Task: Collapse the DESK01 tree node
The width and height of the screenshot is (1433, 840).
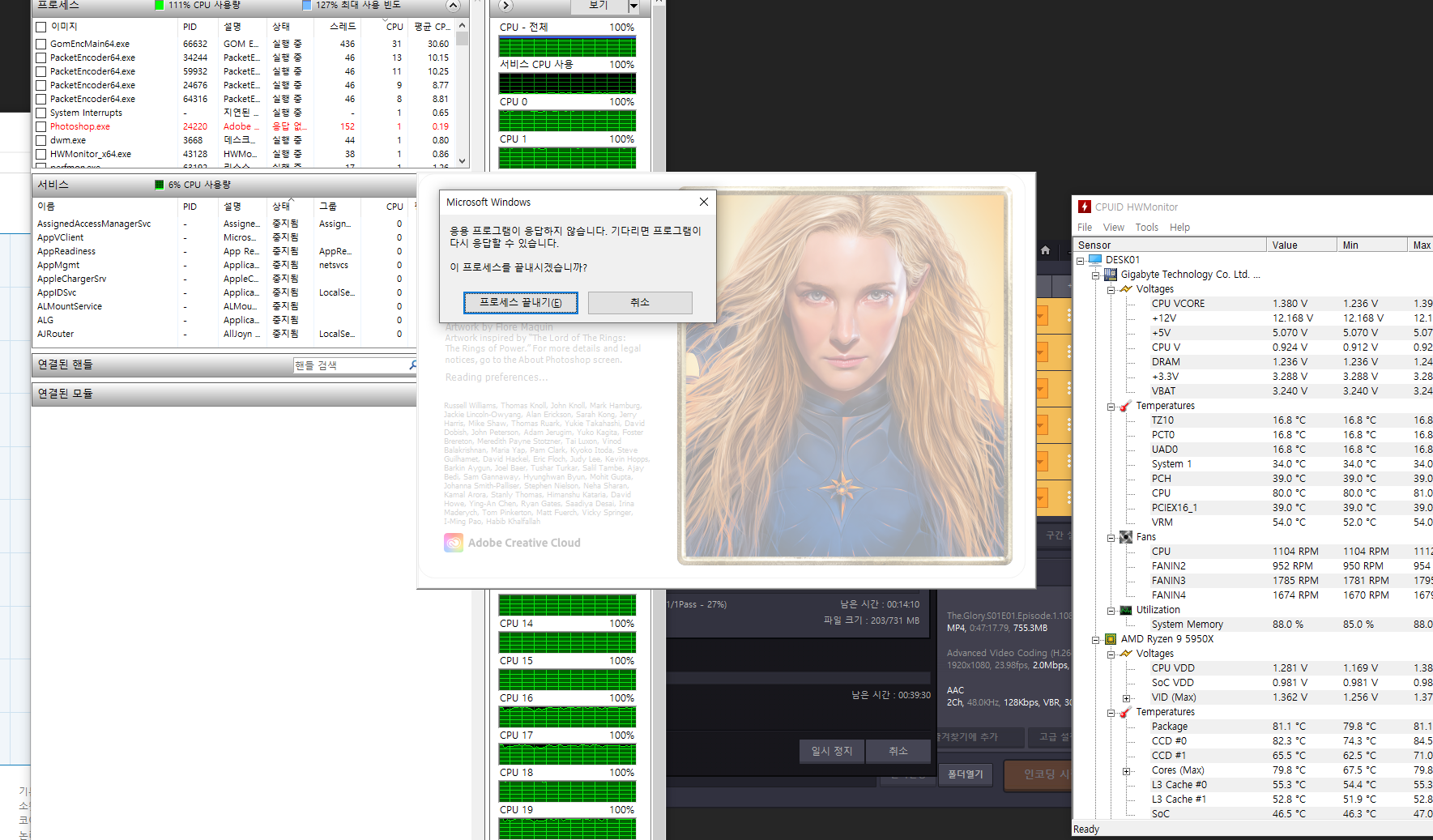Action: (x=1080, y=261)
